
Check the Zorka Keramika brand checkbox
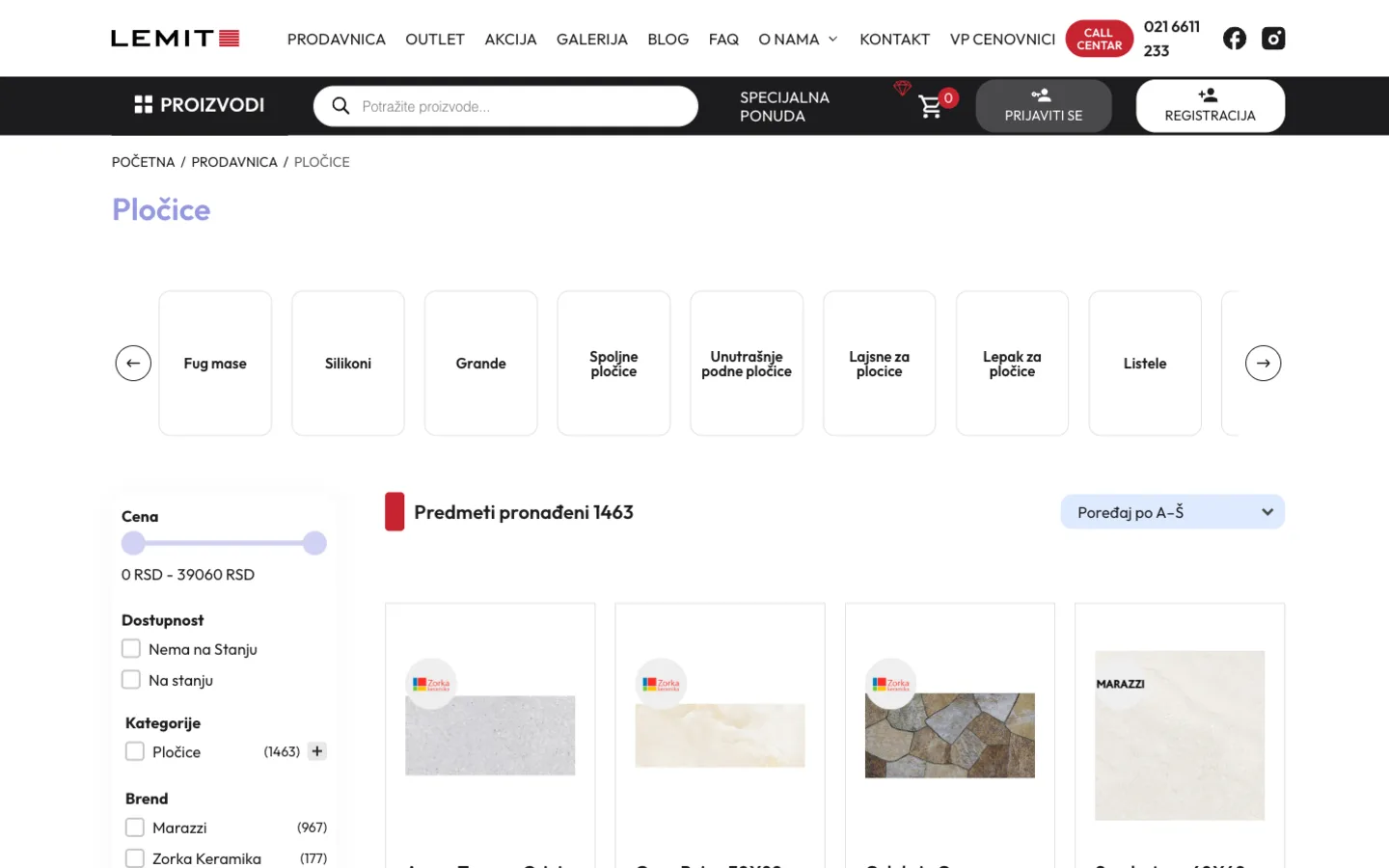pyautogui.click(x=135, y=858)
